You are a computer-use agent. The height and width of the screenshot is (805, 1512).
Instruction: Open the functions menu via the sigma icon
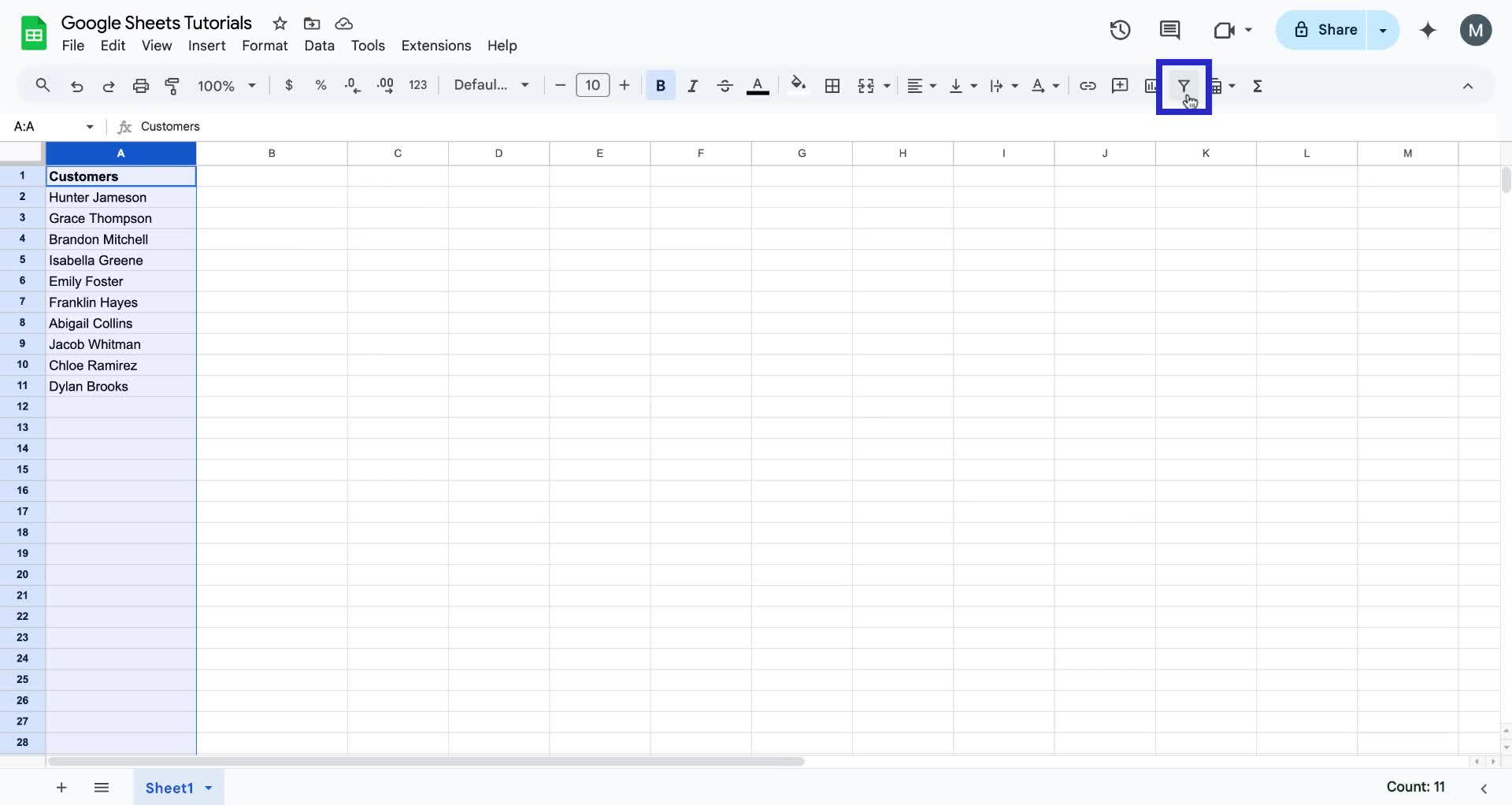coord(1258,86)
